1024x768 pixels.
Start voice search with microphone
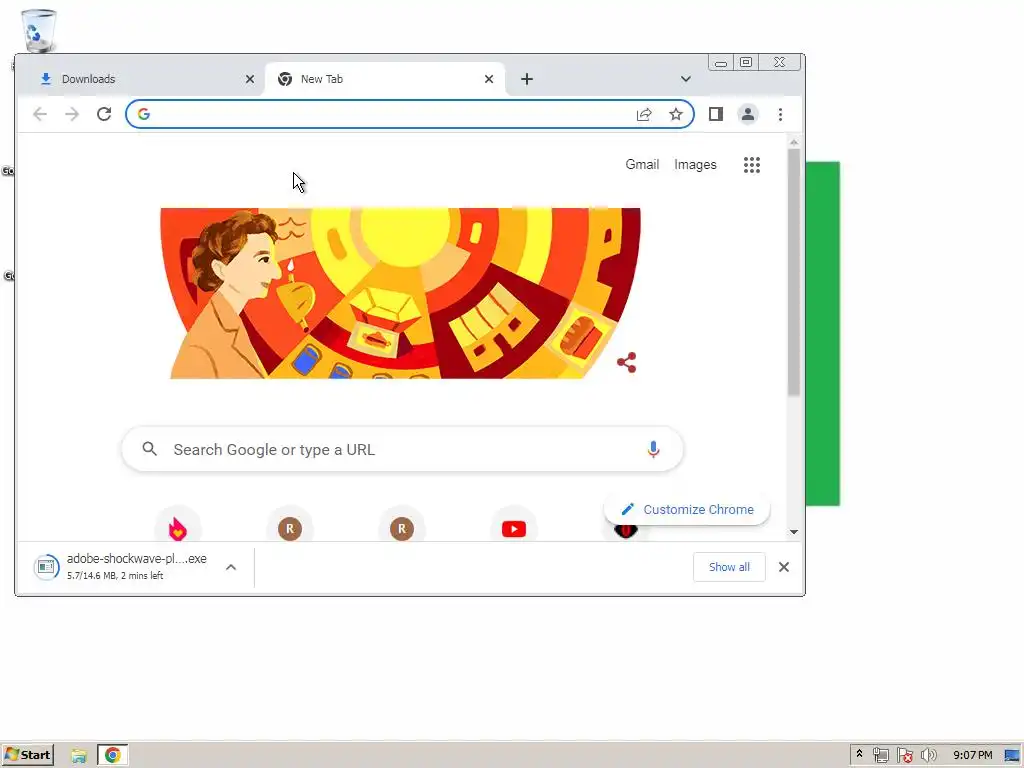pos(653,449)
